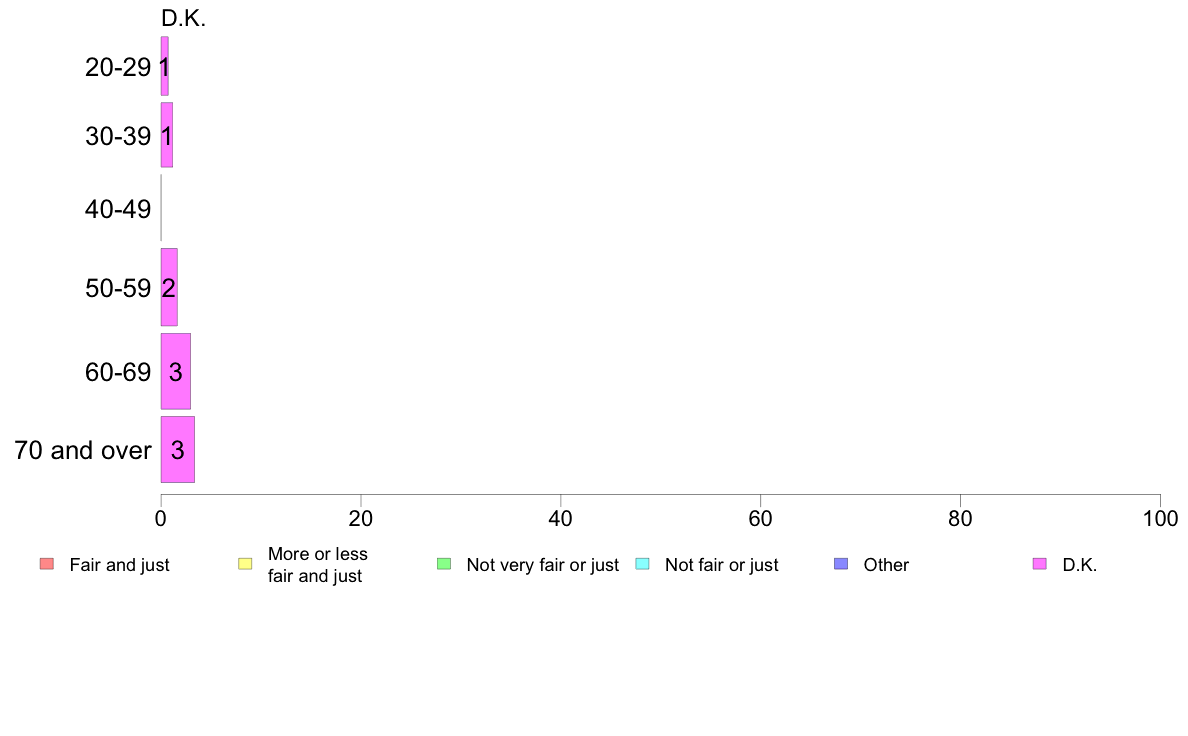Click the 60-69 axis label
Viewport: 1188px width, 736px height.
118,372
